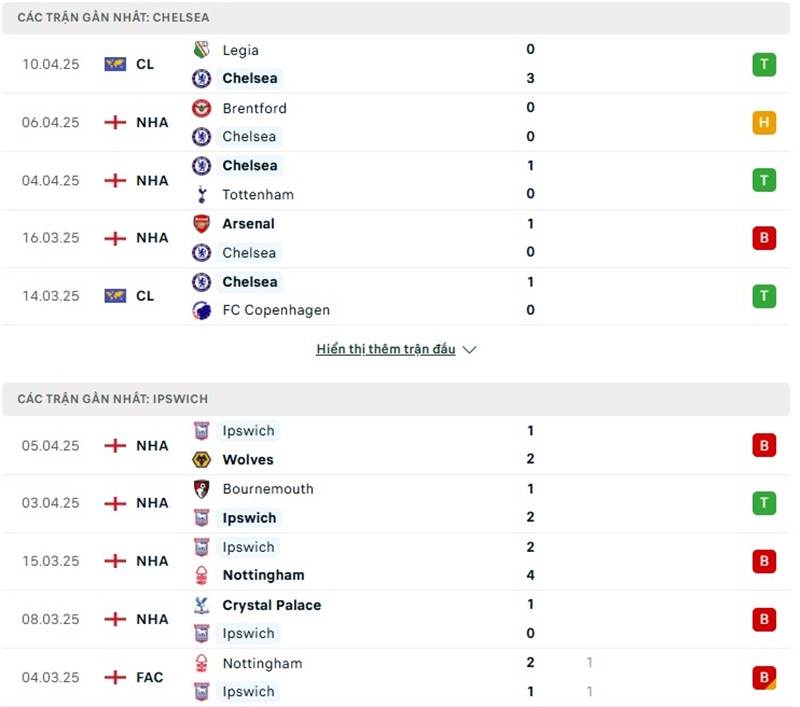
Task: Open the 'Các trận gần nhất: Ipswich' header
Action: tap(112, 399)
